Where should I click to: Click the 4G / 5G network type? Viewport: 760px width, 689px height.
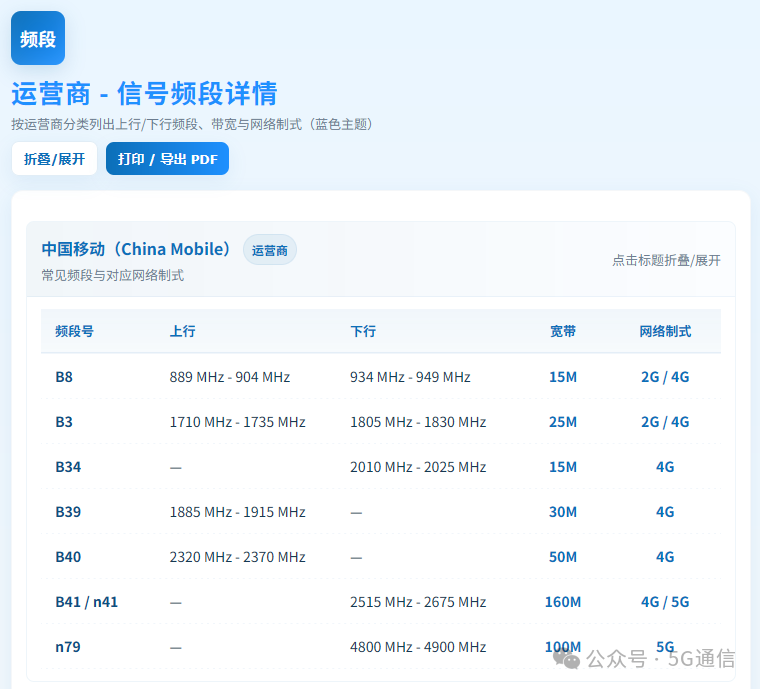coord(665,602)
